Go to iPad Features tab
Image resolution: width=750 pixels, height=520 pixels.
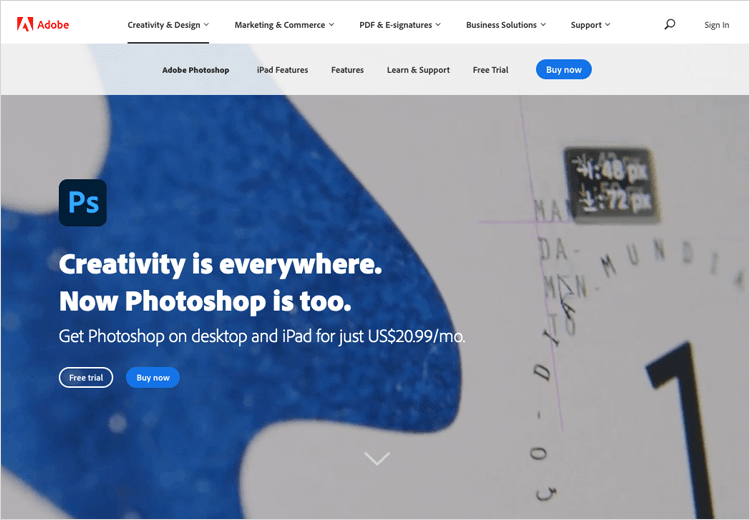pos(282,70)
